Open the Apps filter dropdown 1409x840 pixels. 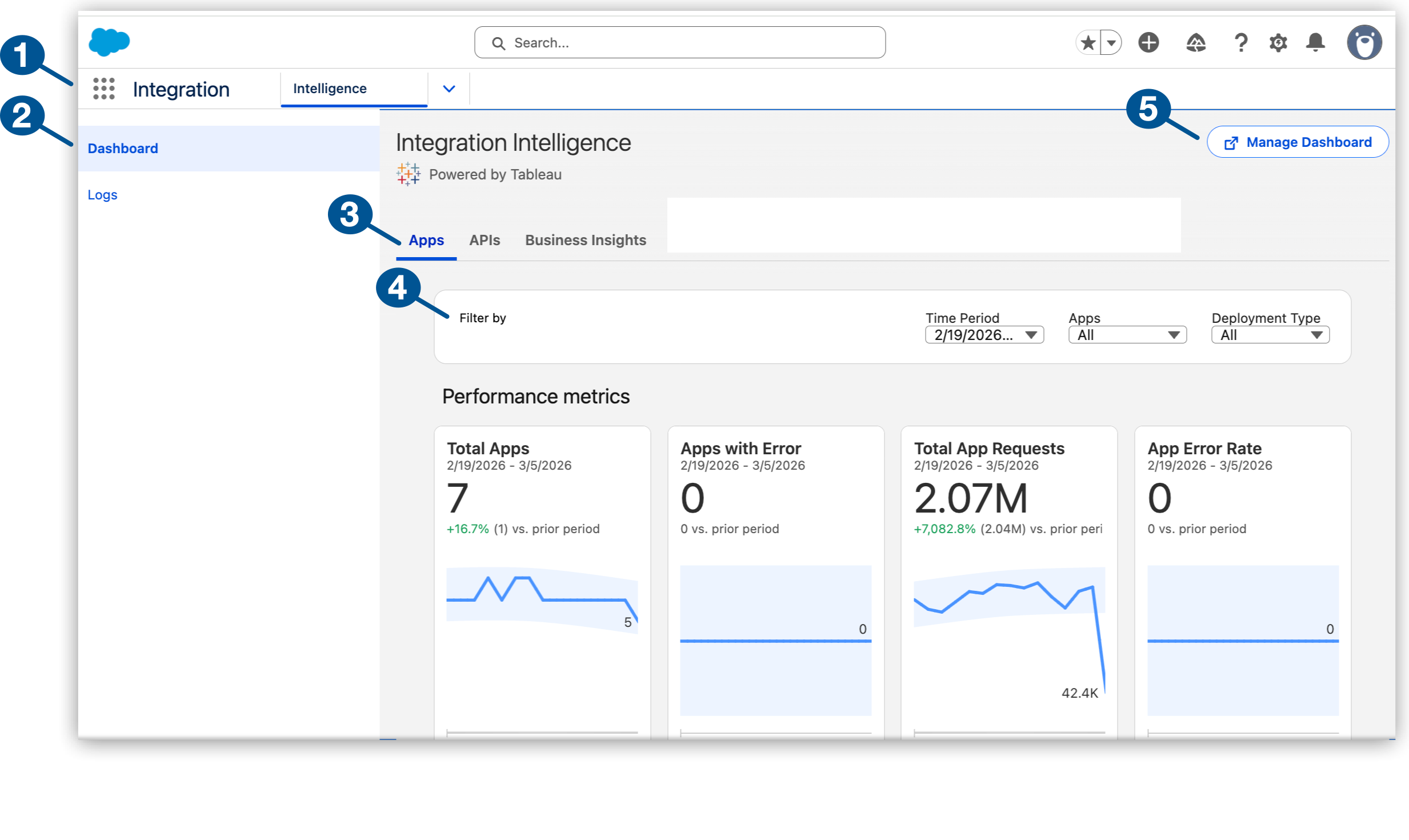pos(1127,335)
